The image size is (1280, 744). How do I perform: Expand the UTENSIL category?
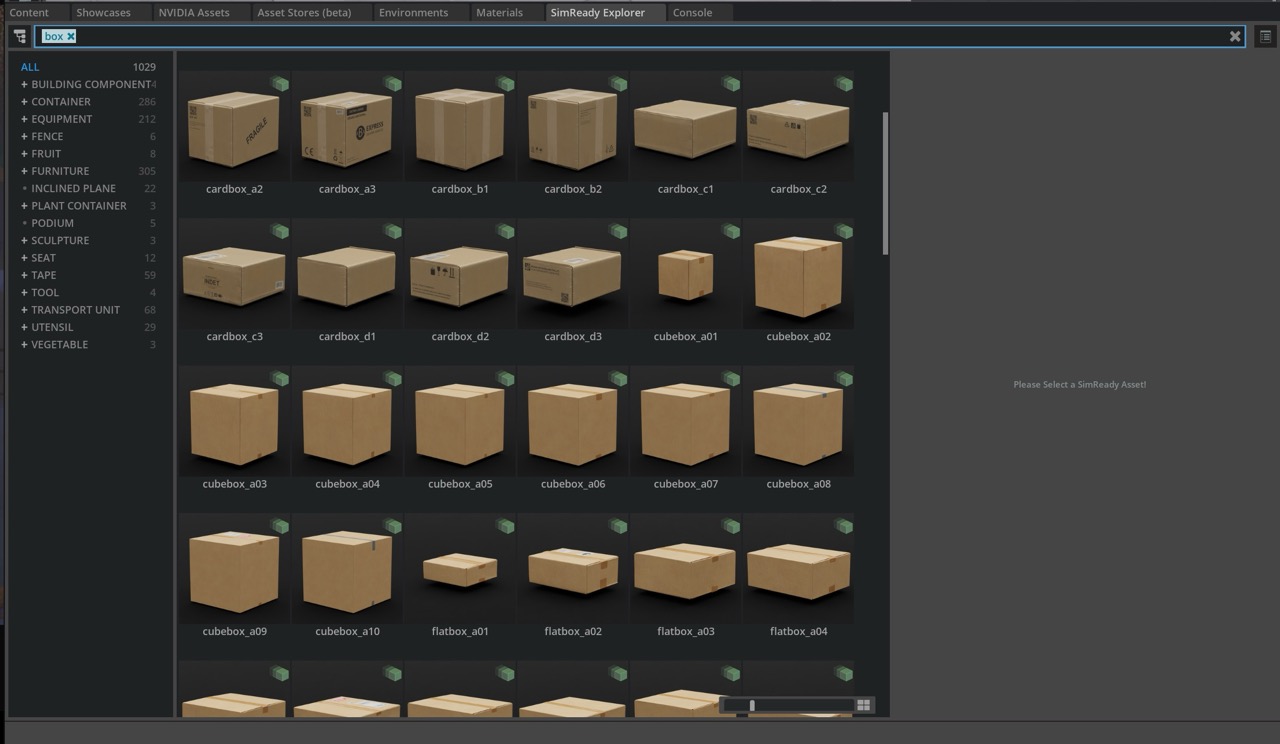(24, 327)
